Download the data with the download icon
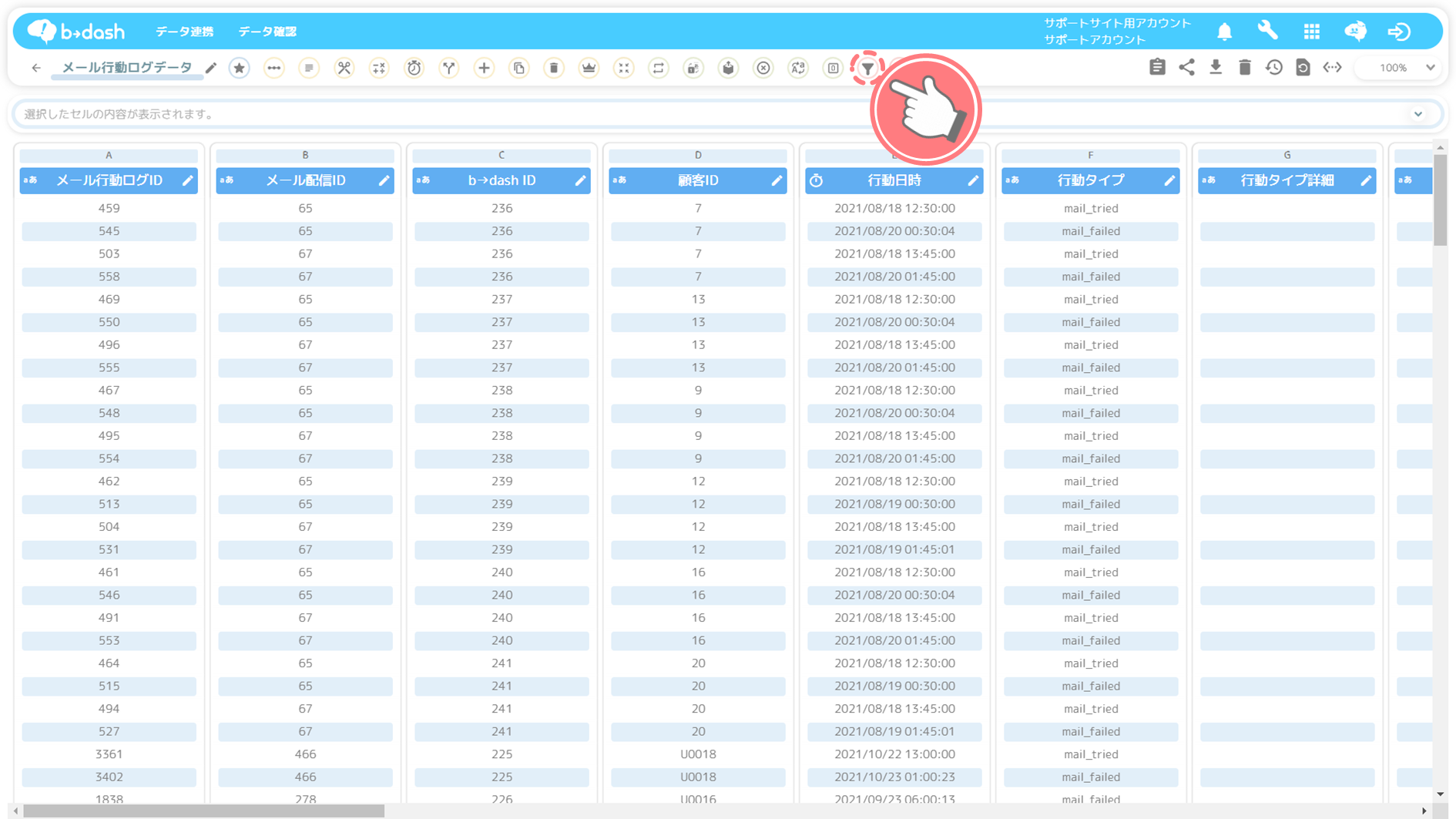 point(1216,68)
